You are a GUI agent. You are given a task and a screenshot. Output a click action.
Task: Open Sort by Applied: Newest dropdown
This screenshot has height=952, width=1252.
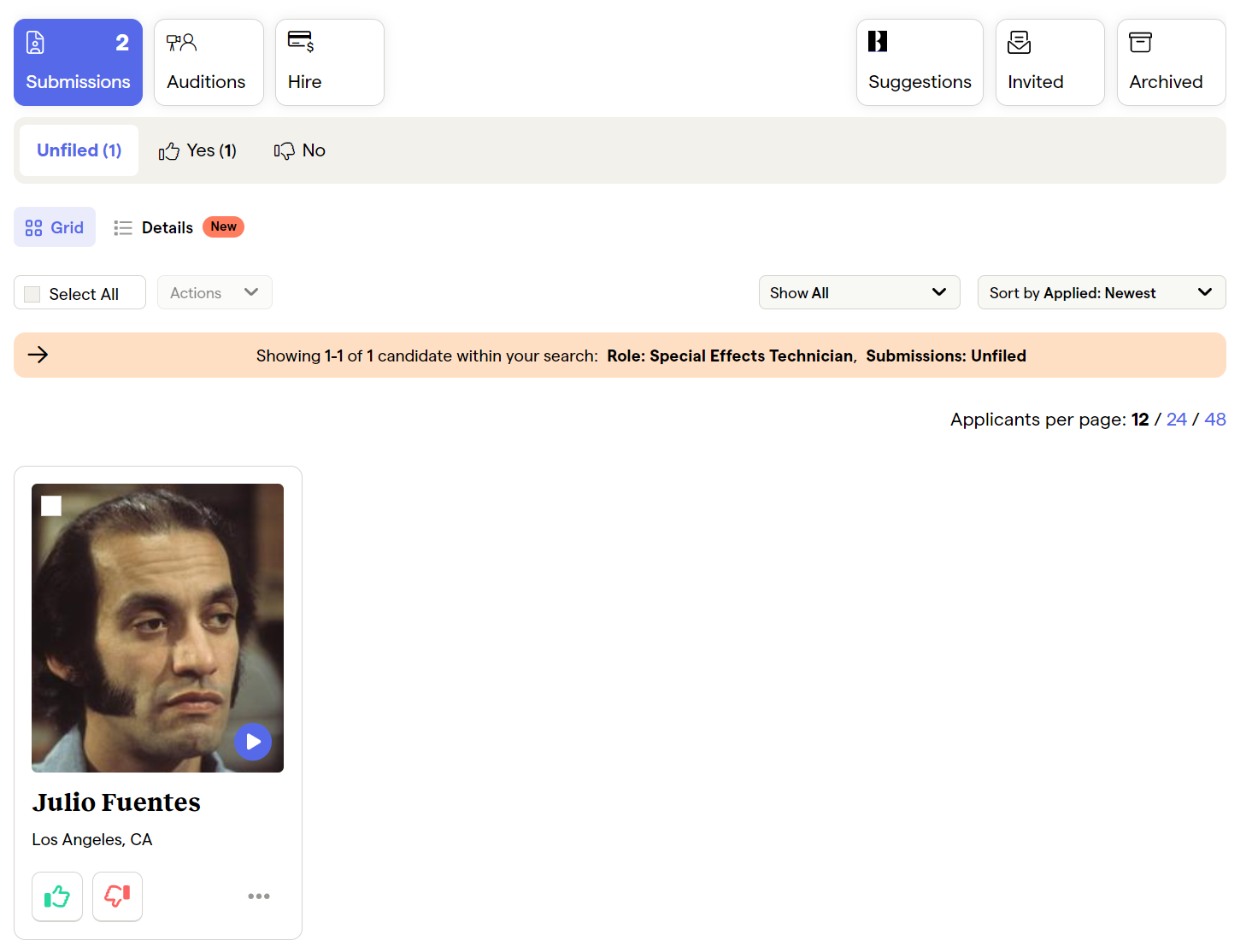point(1102,292)
